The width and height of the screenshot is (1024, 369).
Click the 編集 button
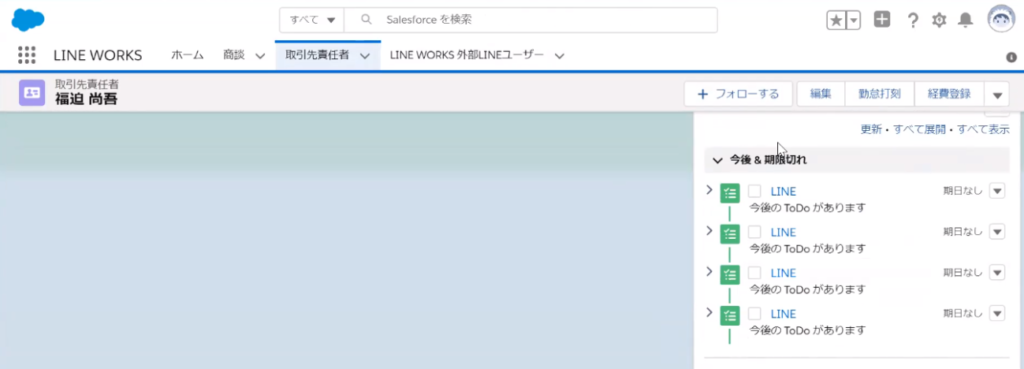tap(821, 94)
